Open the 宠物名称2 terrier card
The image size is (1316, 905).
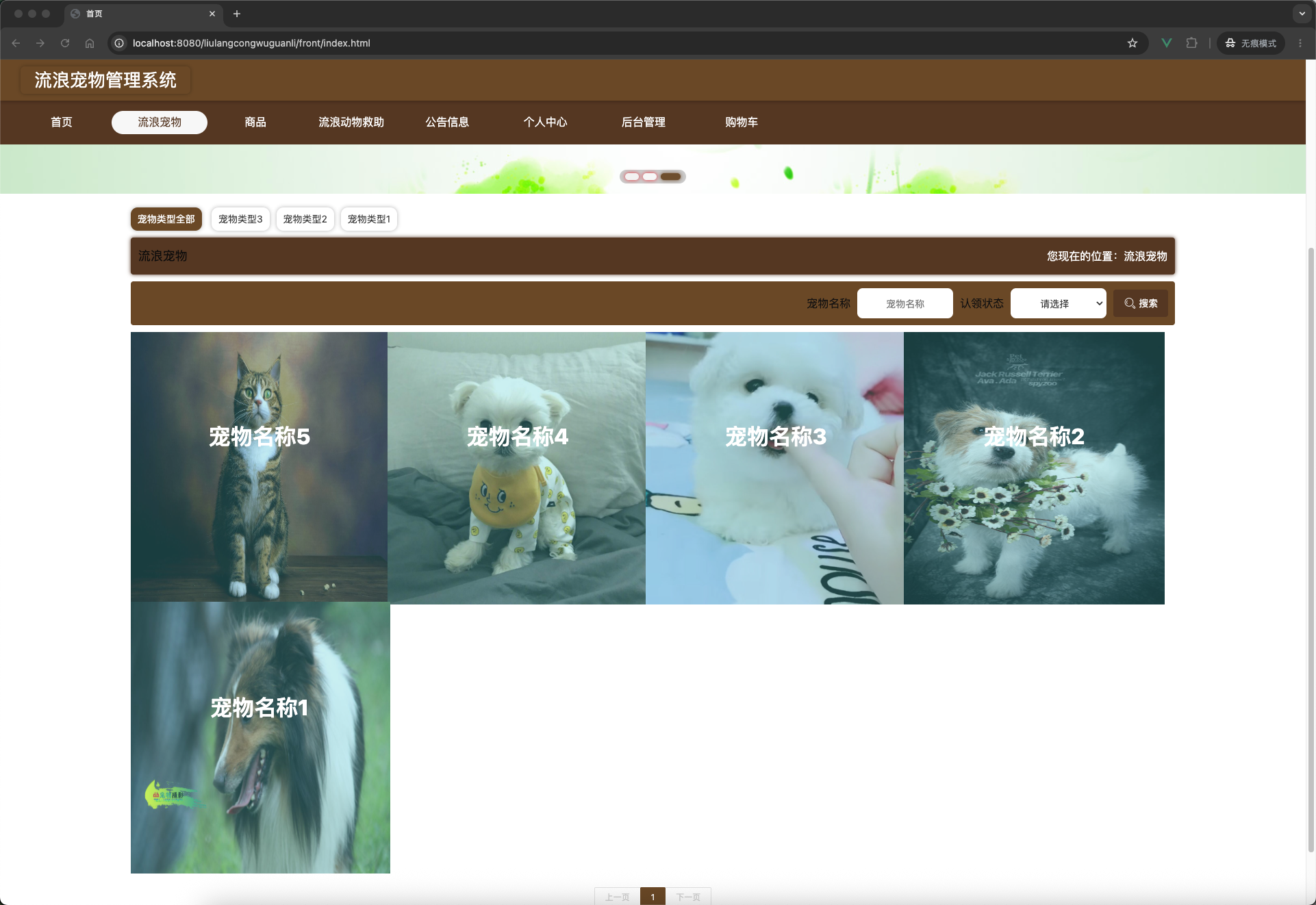[1034, 468]
